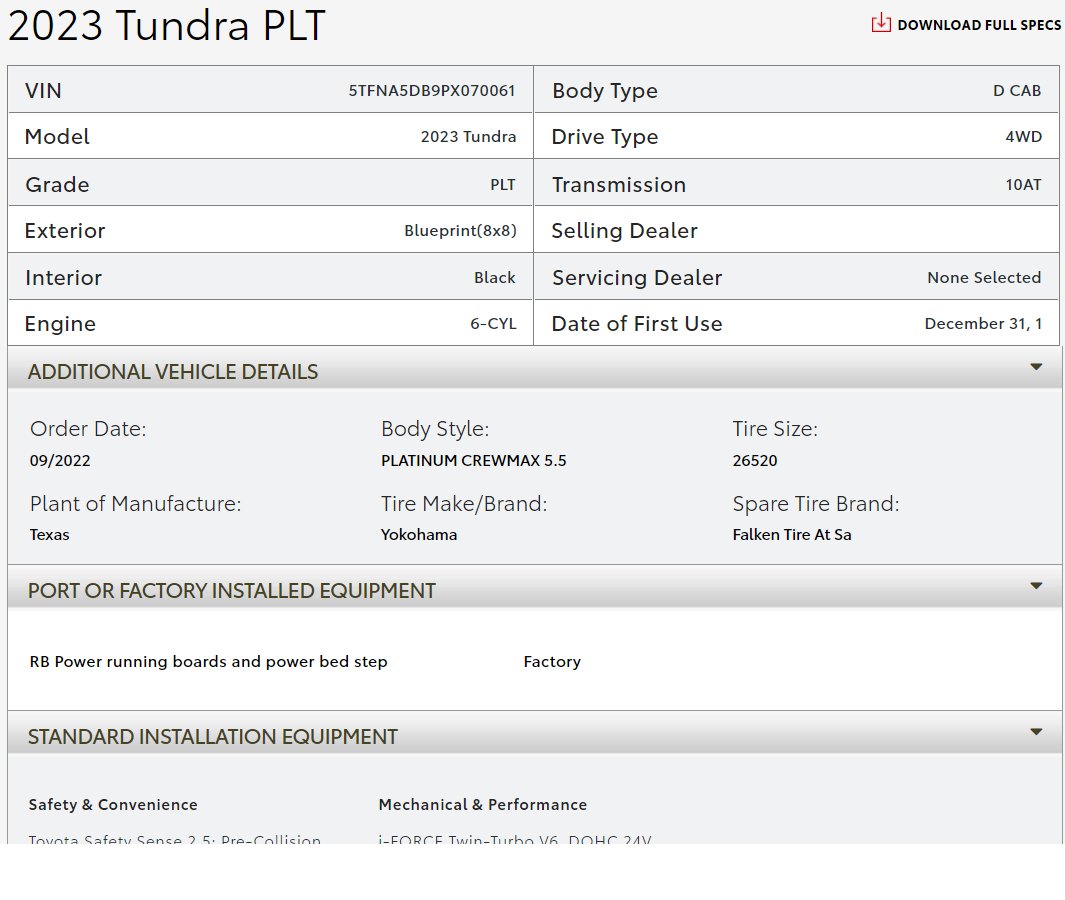Screen dimensions: 1065x900
Task: Click the Black interior value
Action: 494,277
